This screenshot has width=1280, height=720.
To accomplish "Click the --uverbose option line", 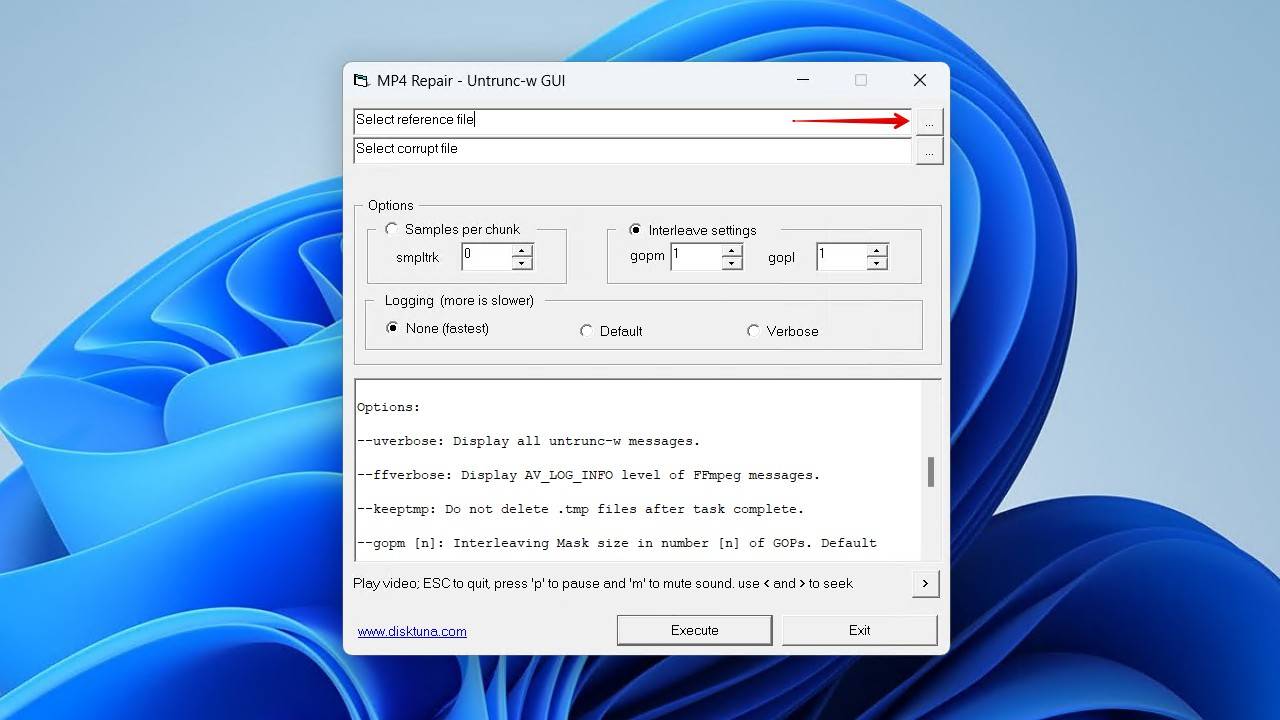I will point(529,441).
